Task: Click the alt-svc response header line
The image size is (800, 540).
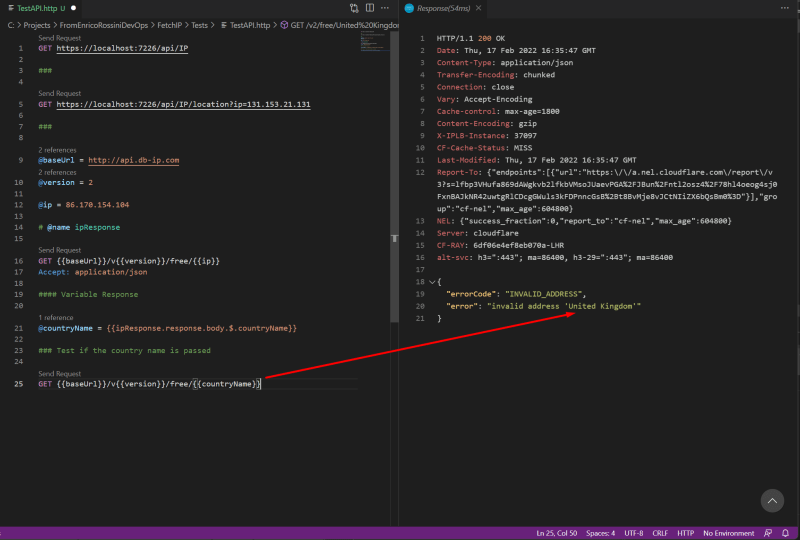Action: pos(555,258)
